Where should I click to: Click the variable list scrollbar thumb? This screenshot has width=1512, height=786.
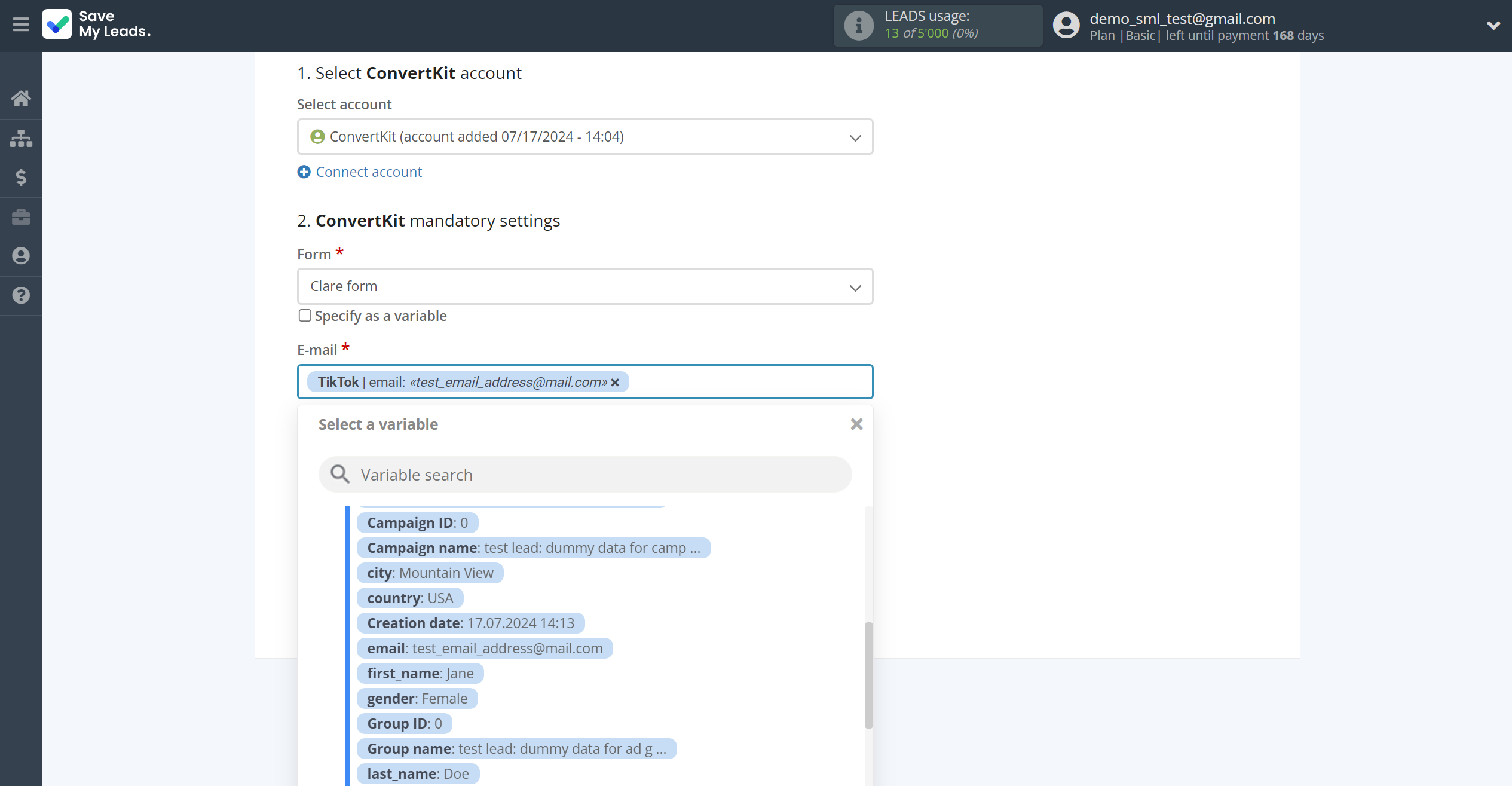click(869, 675)
